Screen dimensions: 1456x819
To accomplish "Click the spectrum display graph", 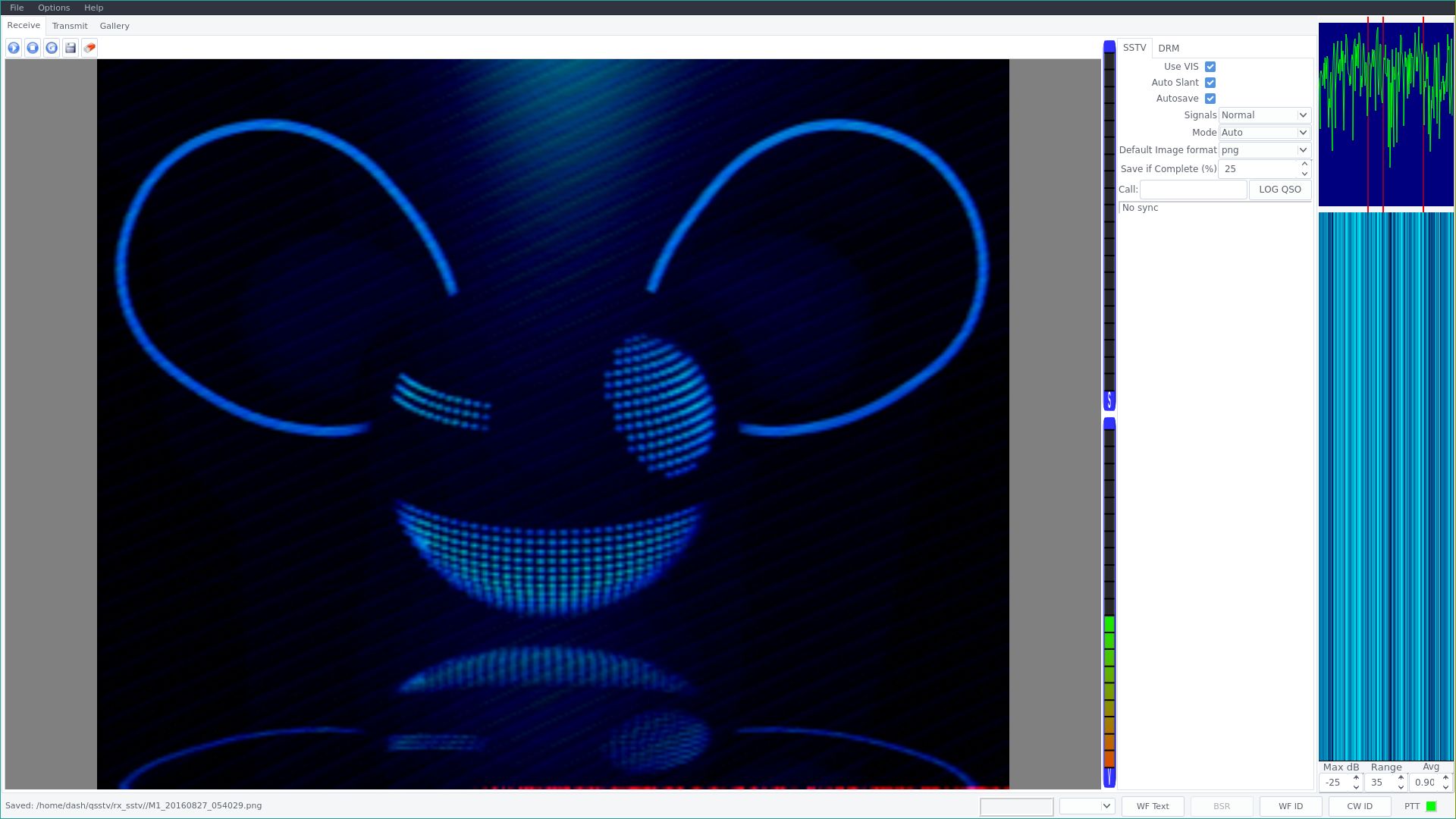I will pos(1386,115).
